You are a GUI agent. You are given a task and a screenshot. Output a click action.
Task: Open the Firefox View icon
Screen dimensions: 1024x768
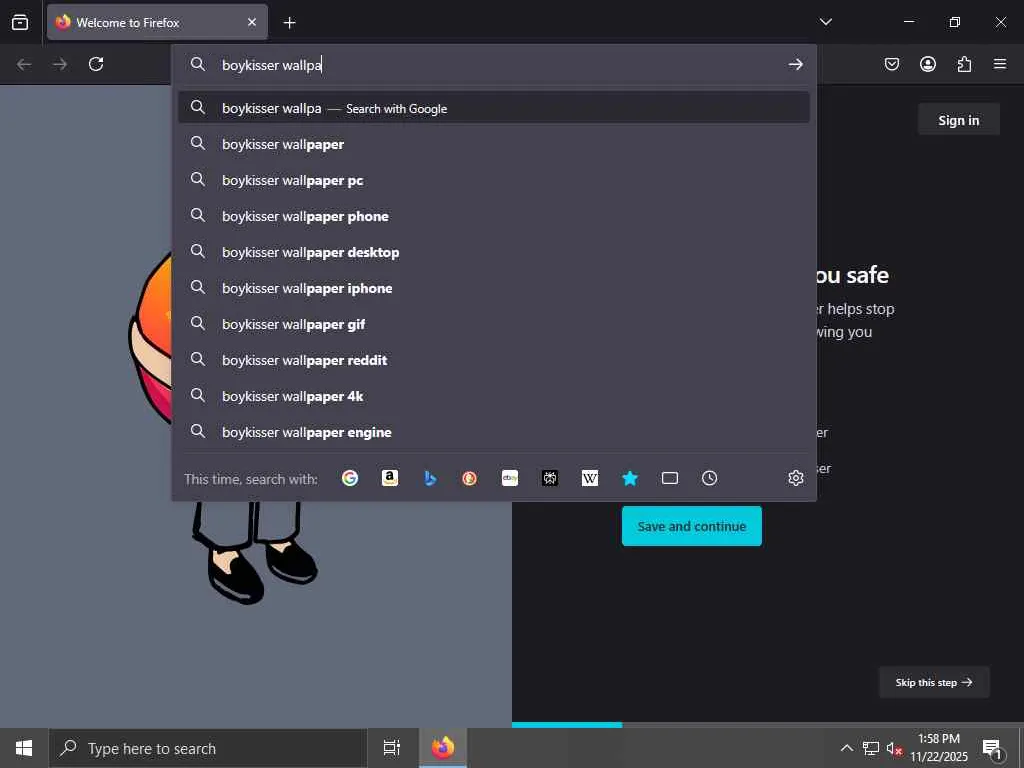coord(20,22)
